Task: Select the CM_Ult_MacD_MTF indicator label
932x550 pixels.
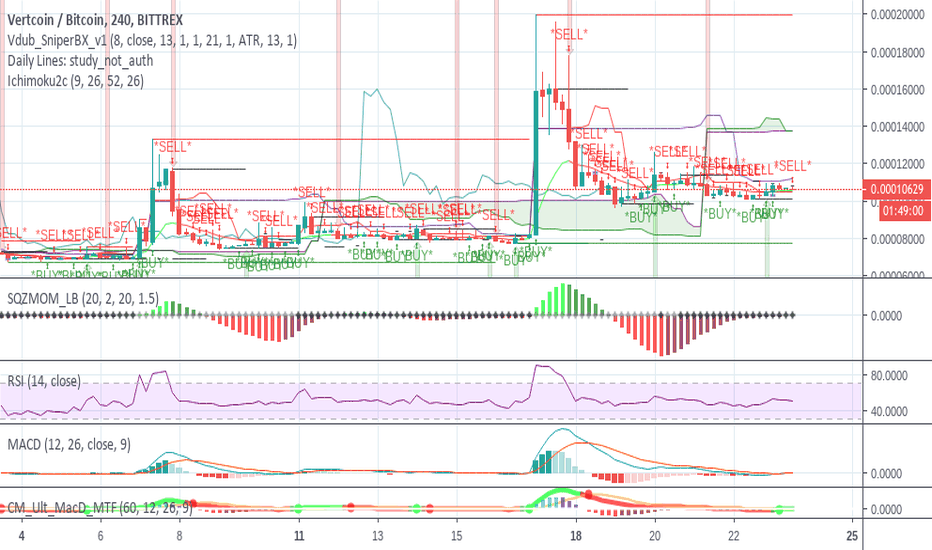Action: click(100, 508)
